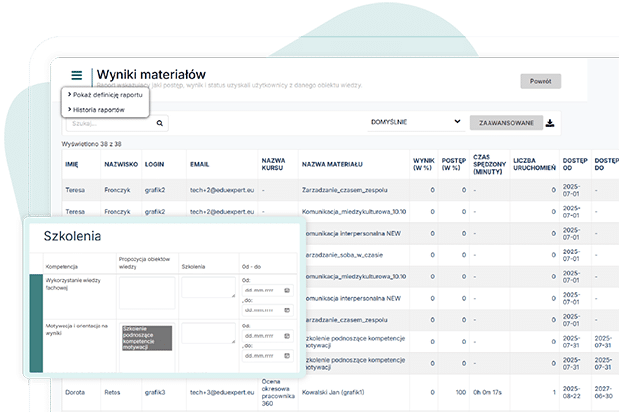Sort by EMAIL column header
619x412 pixels.
tap(199, 163)
